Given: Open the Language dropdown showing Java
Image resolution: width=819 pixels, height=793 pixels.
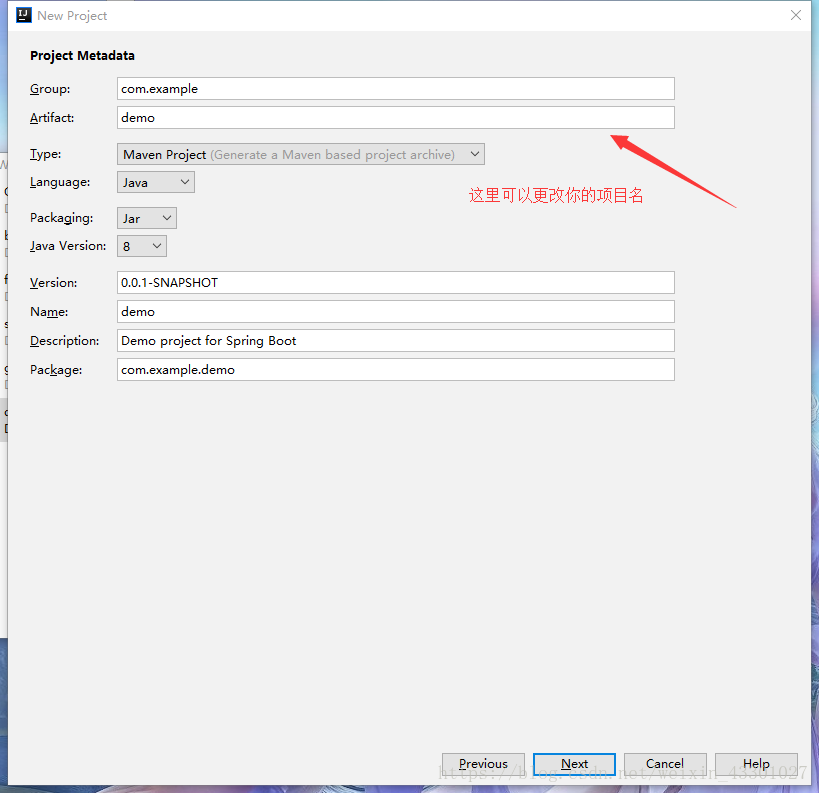Looking at the screenshot, I should pos(156,182).
